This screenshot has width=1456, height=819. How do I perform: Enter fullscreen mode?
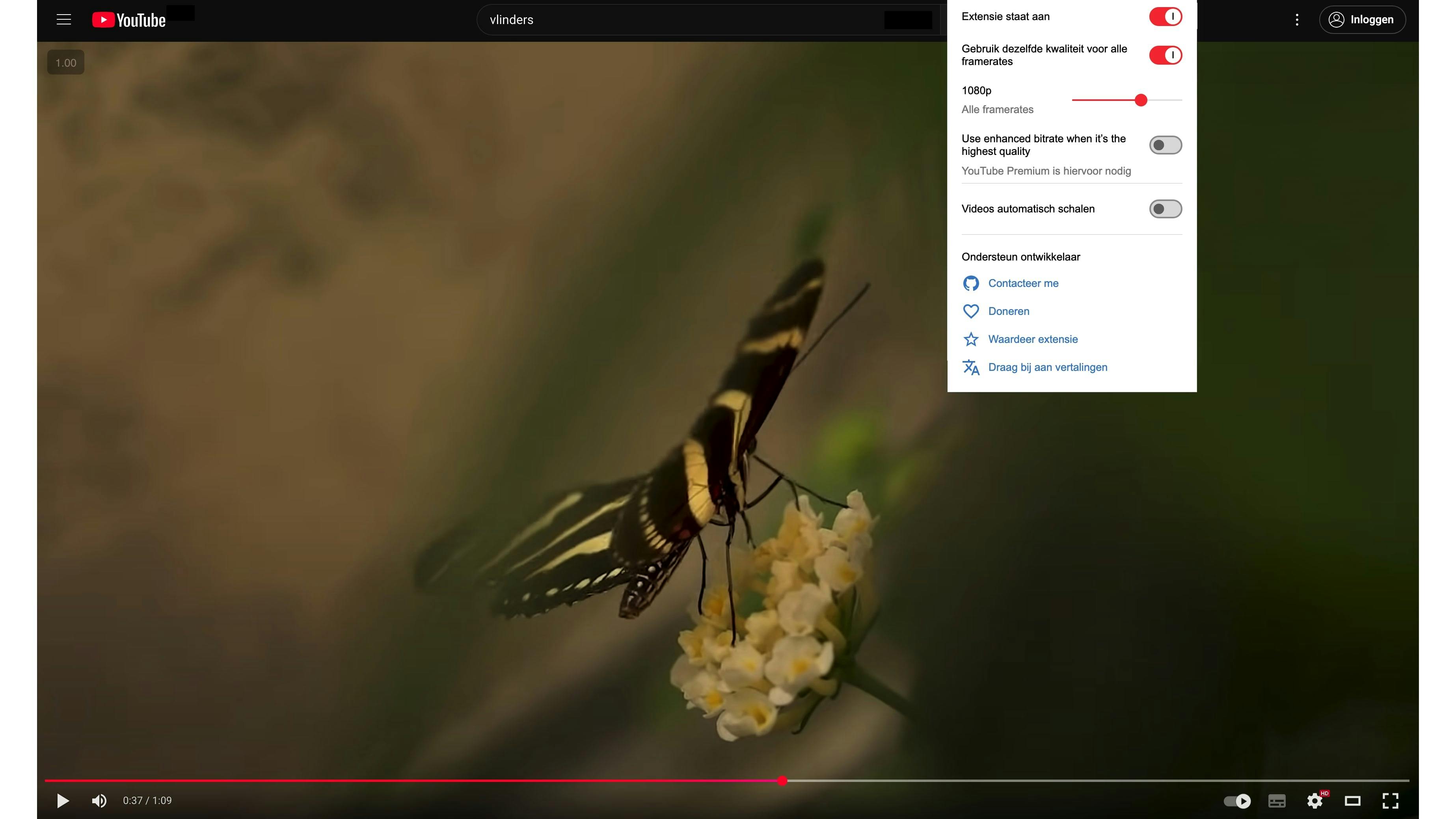[1391, 800]
